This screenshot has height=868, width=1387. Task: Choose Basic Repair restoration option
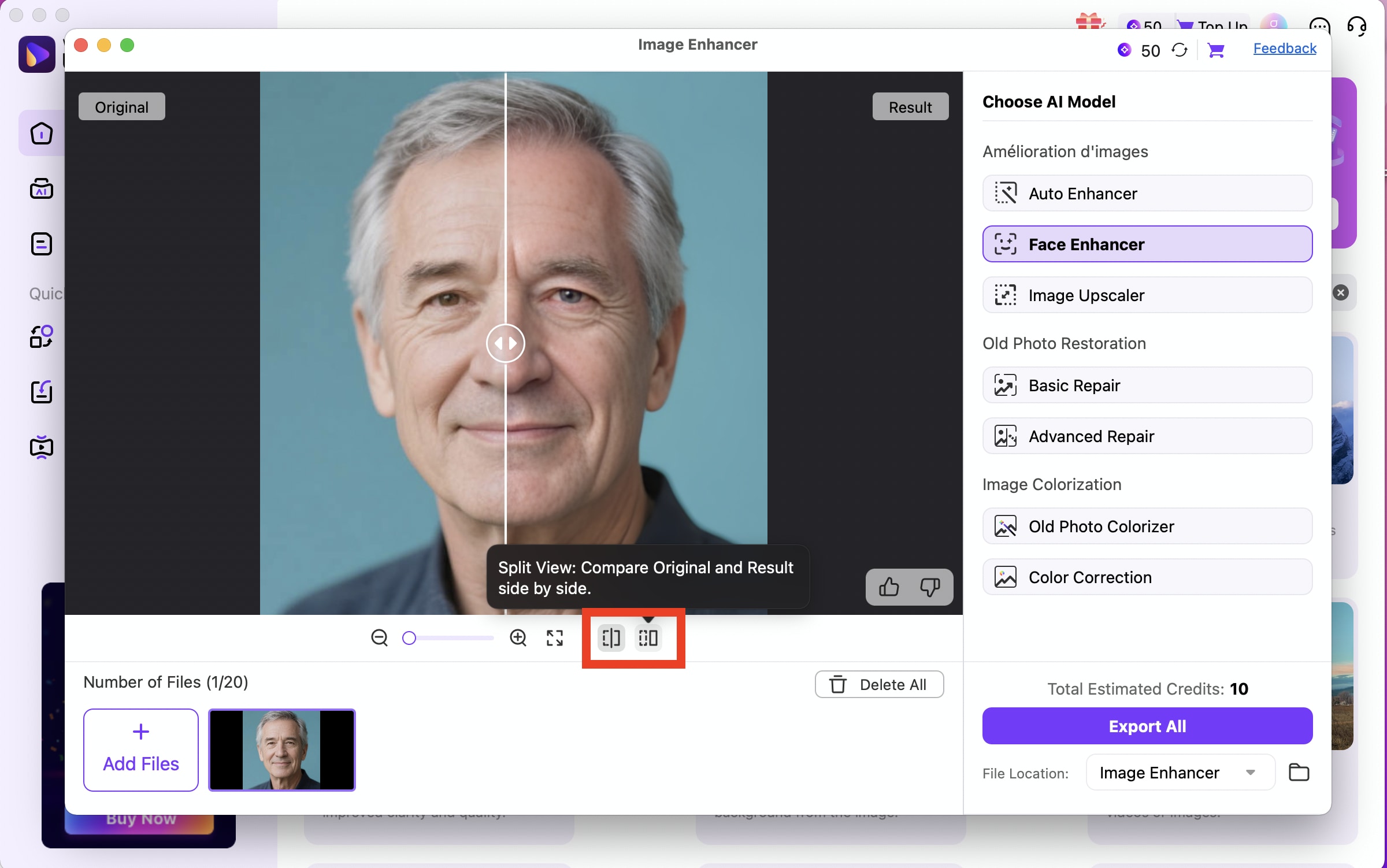1147,385
